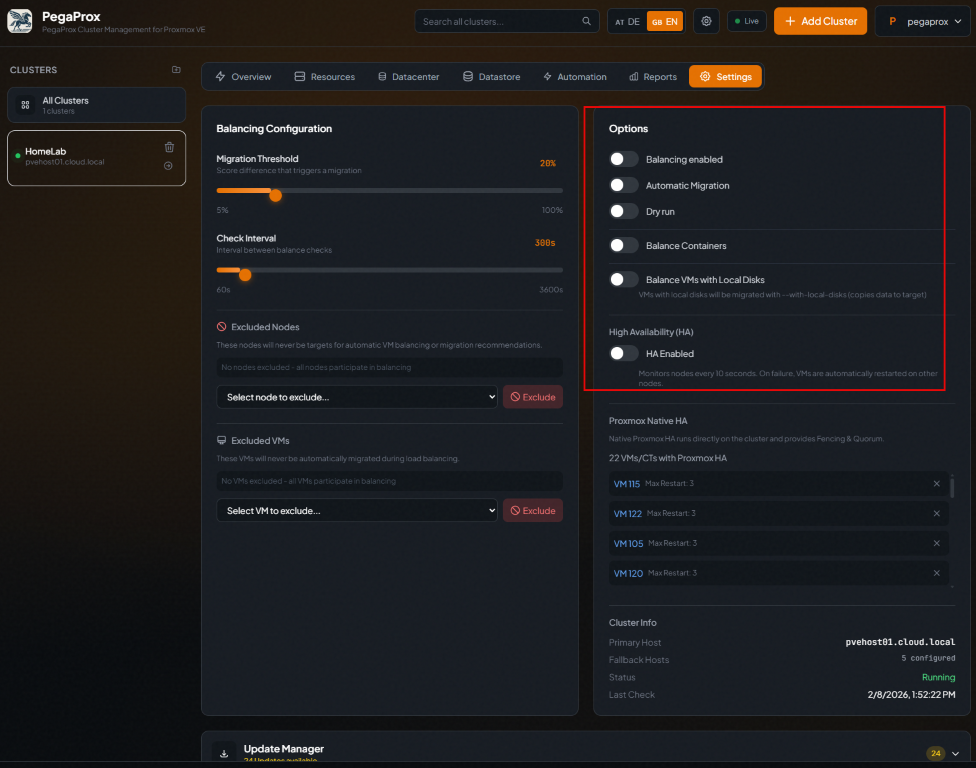The width and height of the screenshot is (976, 768).
Task: Open the Resources tab
Action: 325,77
